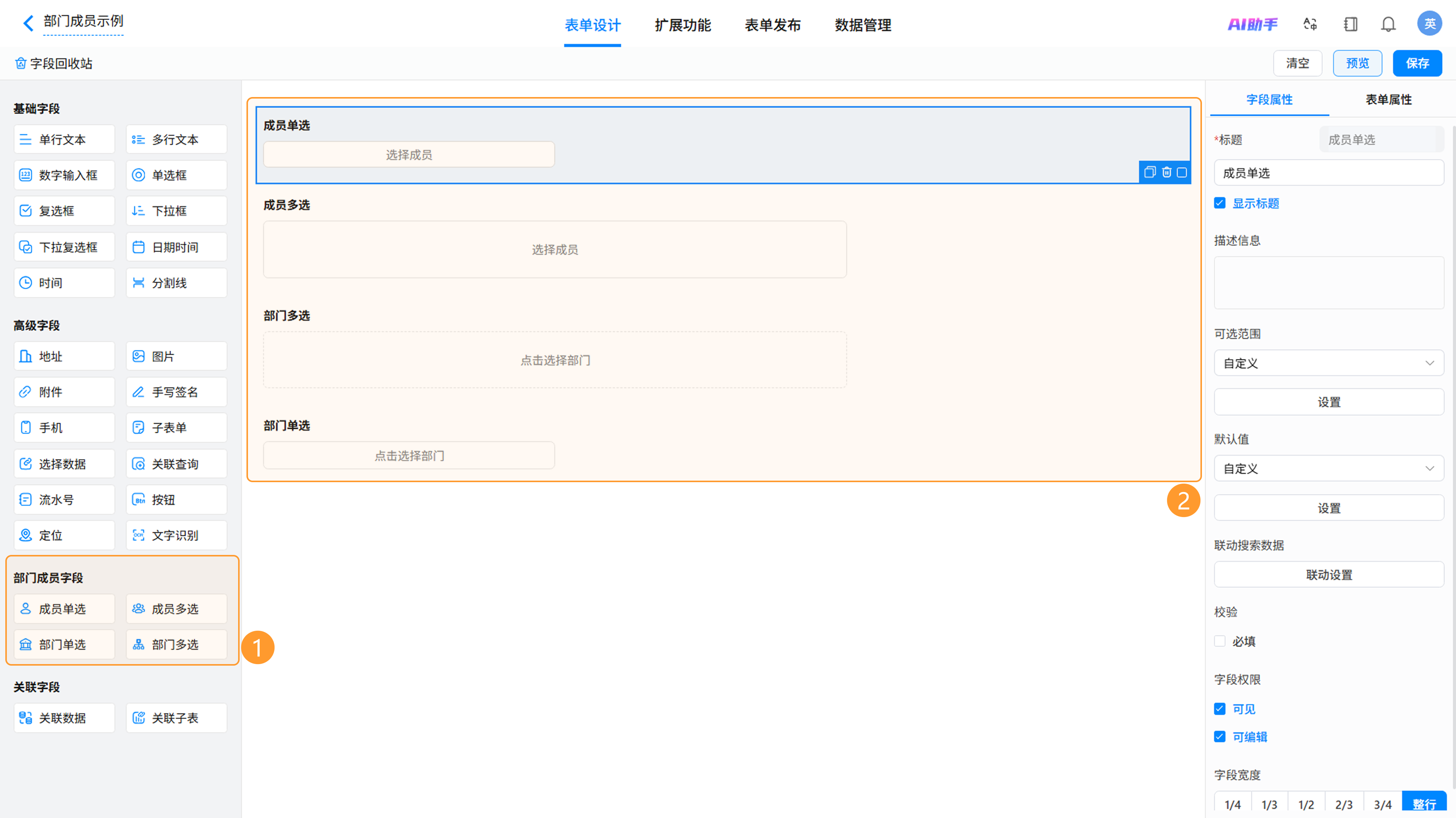Toggle the 可见 visibility checkbox

[1220, 709]
